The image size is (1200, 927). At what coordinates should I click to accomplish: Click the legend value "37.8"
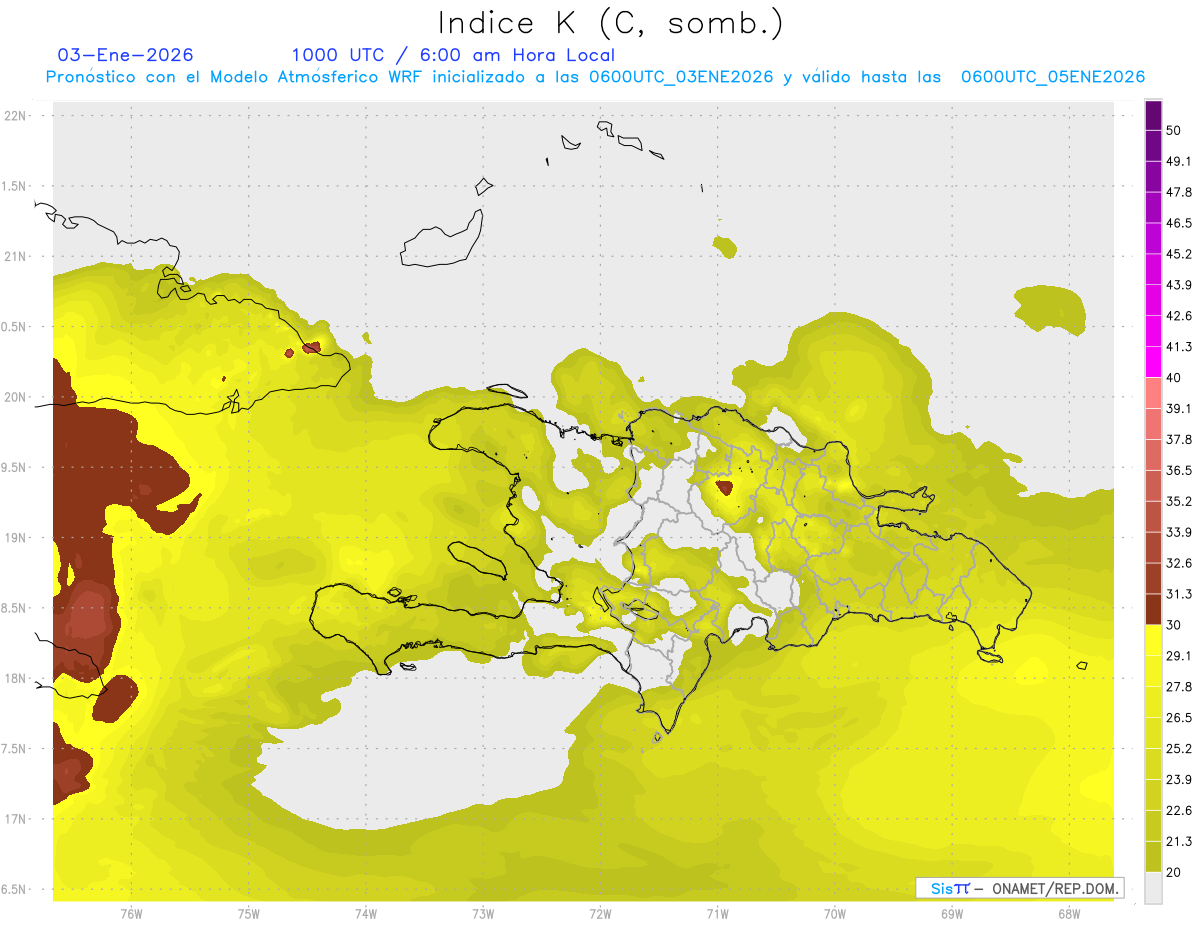click(1179, 440)
